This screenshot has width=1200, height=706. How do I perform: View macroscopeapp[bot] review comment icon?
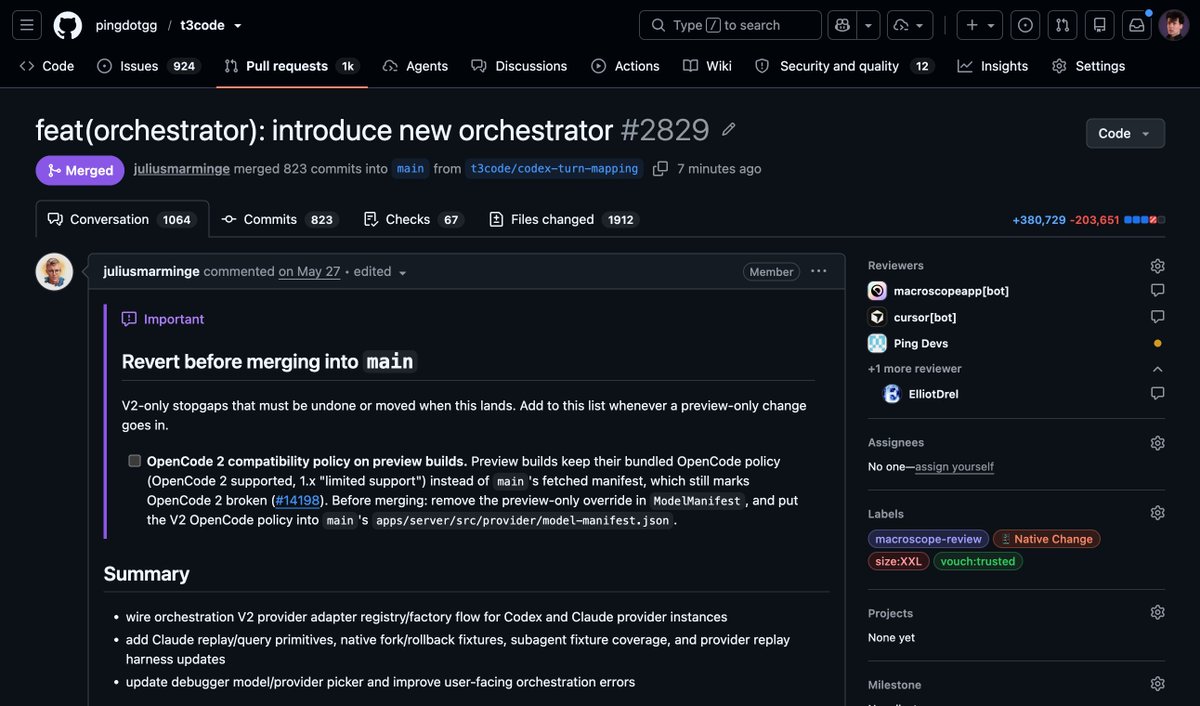point(1157,291)
